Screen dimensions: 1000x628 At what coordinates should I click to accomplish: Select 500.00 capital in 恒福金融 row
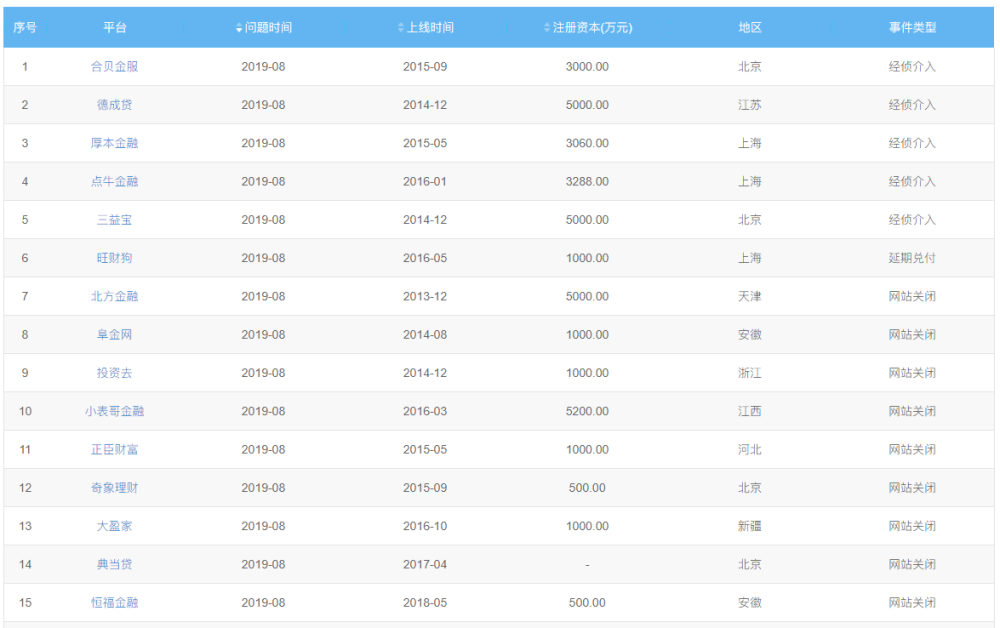(x=587, y=602)
